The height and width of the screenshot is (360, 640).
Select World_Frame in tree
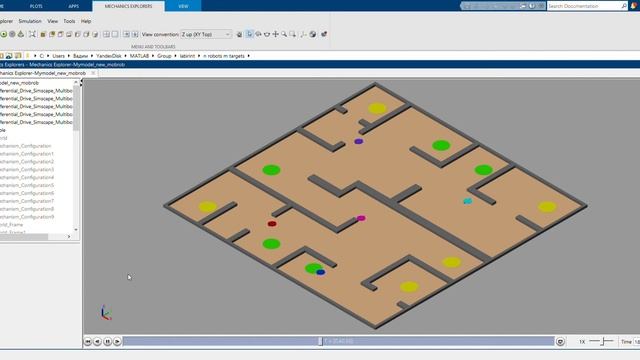point(11,224)
